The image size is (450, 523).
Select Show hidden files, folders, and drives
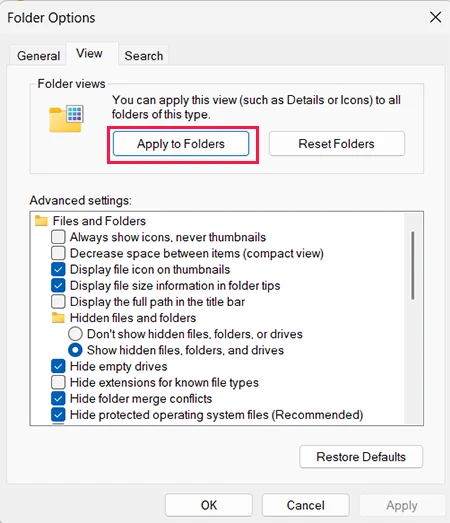pos(75,350)
